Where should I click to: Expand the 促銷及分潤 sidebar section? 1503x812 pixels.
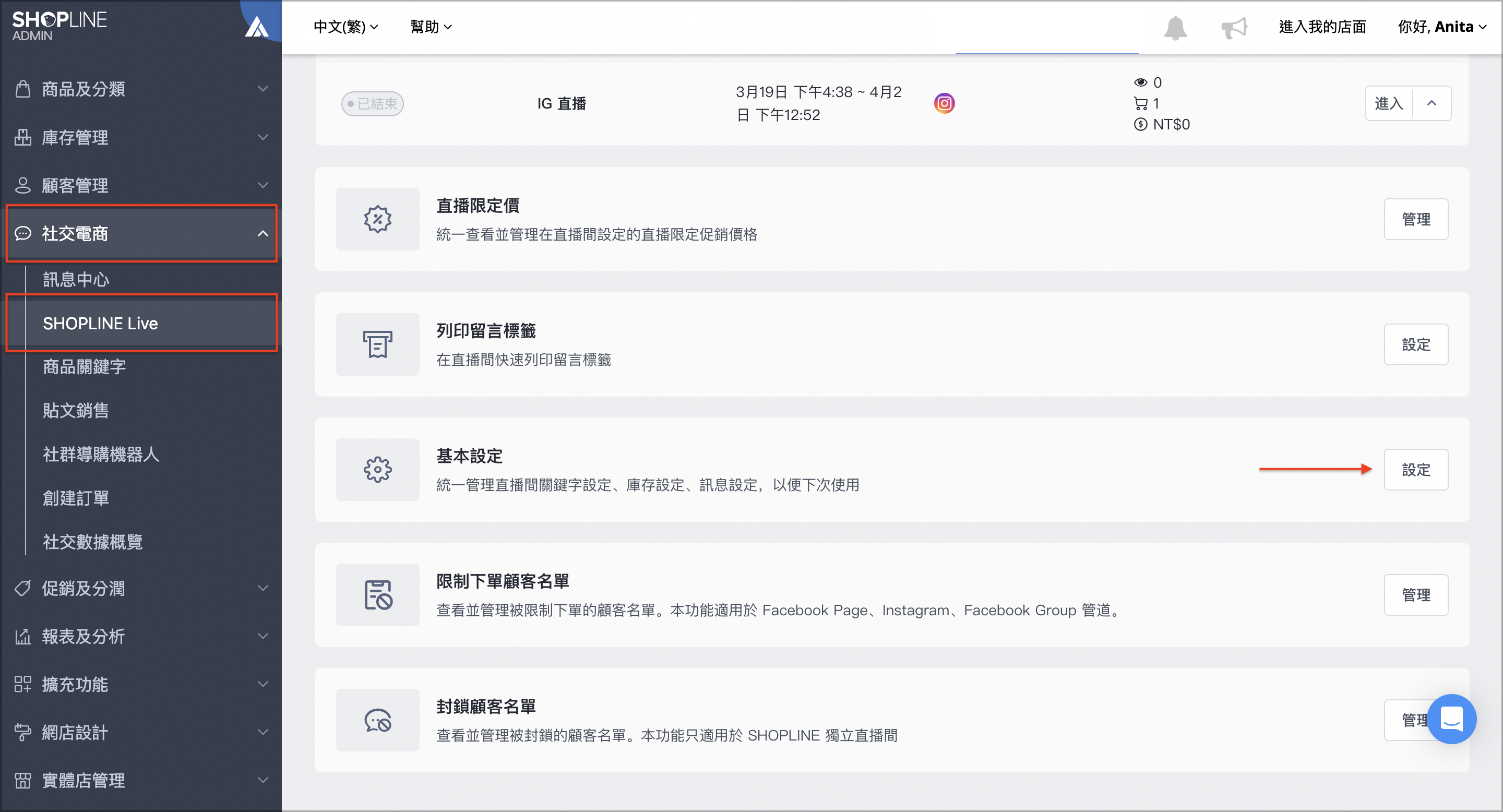[263, 588]
